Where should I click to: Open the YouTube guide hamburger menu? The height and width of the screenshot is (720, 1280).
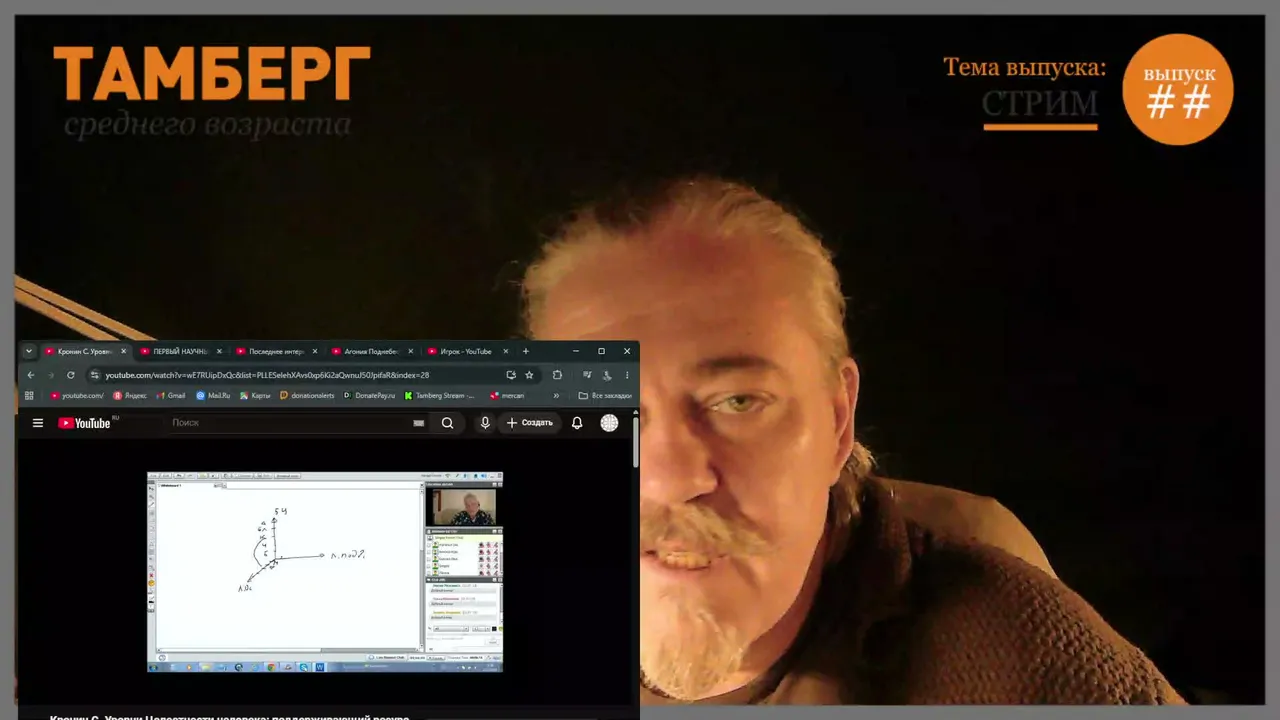[38, 423]
